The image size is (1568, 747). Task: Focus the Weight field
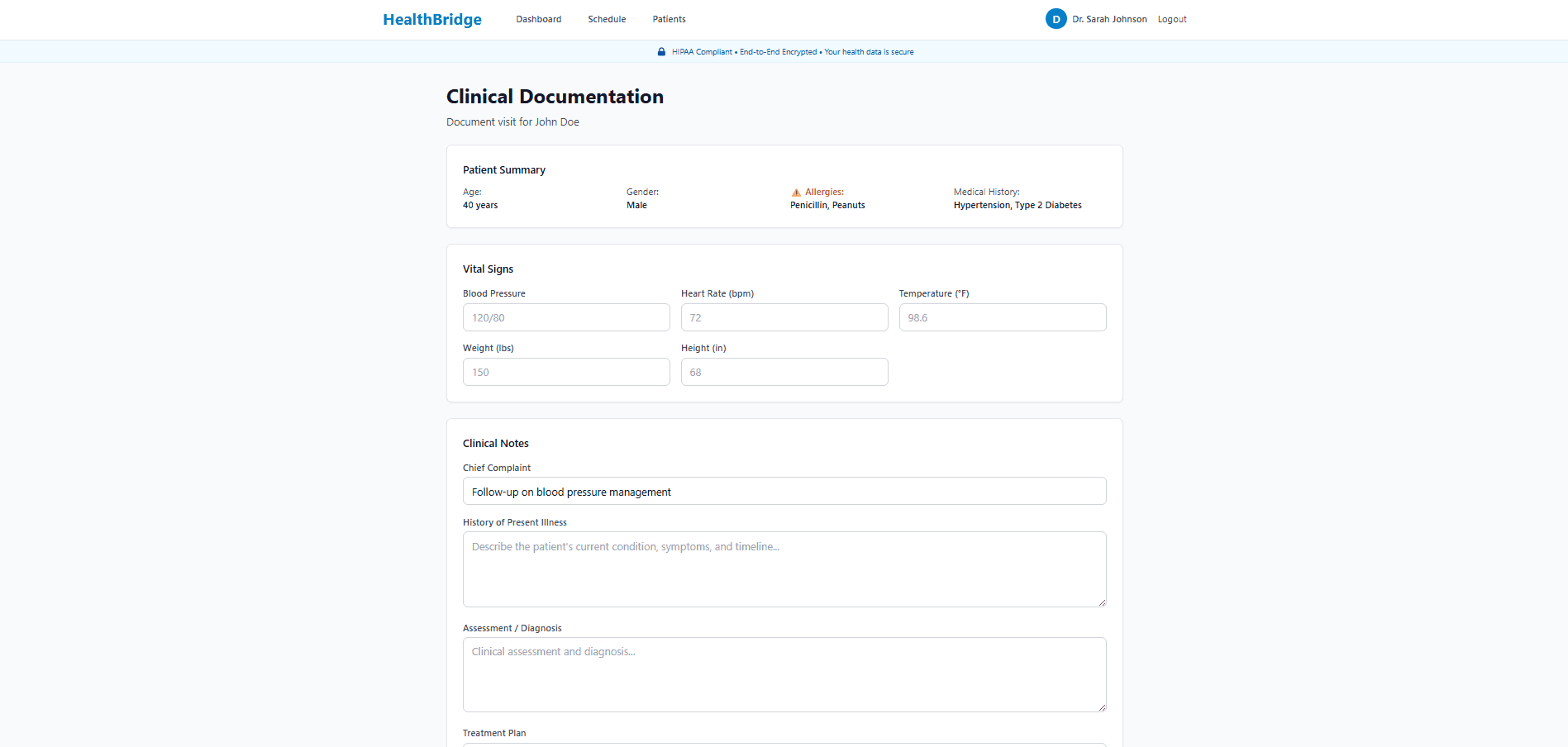click(566, 372)
